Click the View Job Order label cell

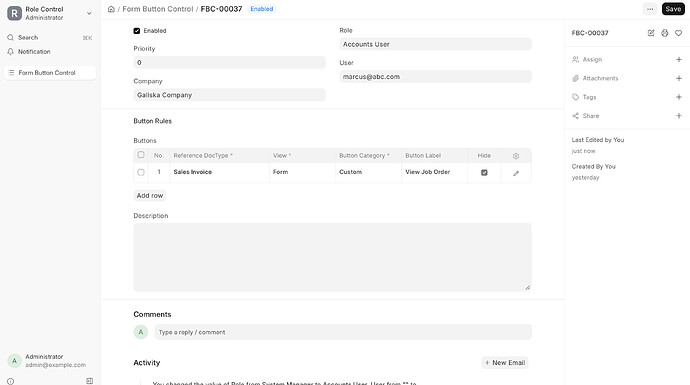434,172
